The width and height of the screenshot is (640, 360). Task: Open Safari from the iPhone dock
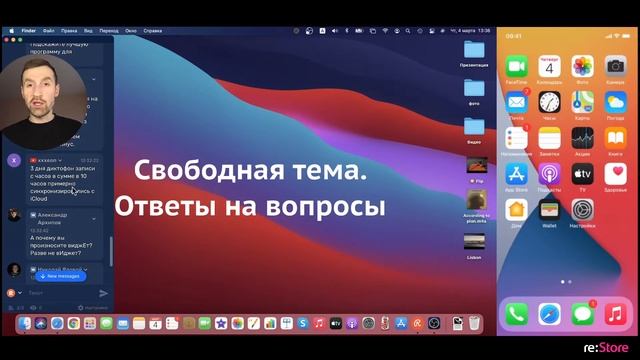click(549, 314)
